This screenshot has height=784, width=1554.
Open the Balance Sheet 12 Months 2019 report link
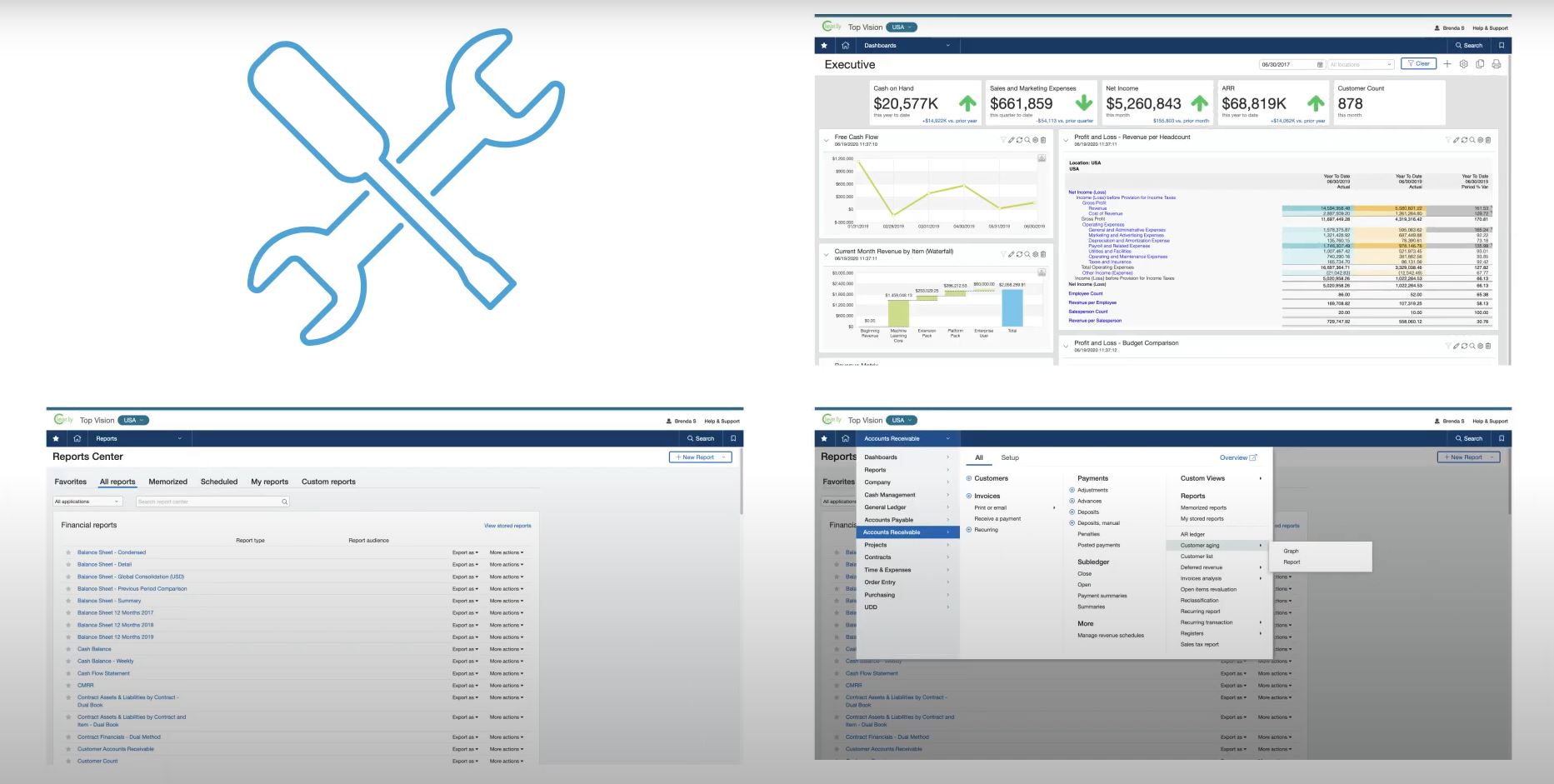point(116,637)
